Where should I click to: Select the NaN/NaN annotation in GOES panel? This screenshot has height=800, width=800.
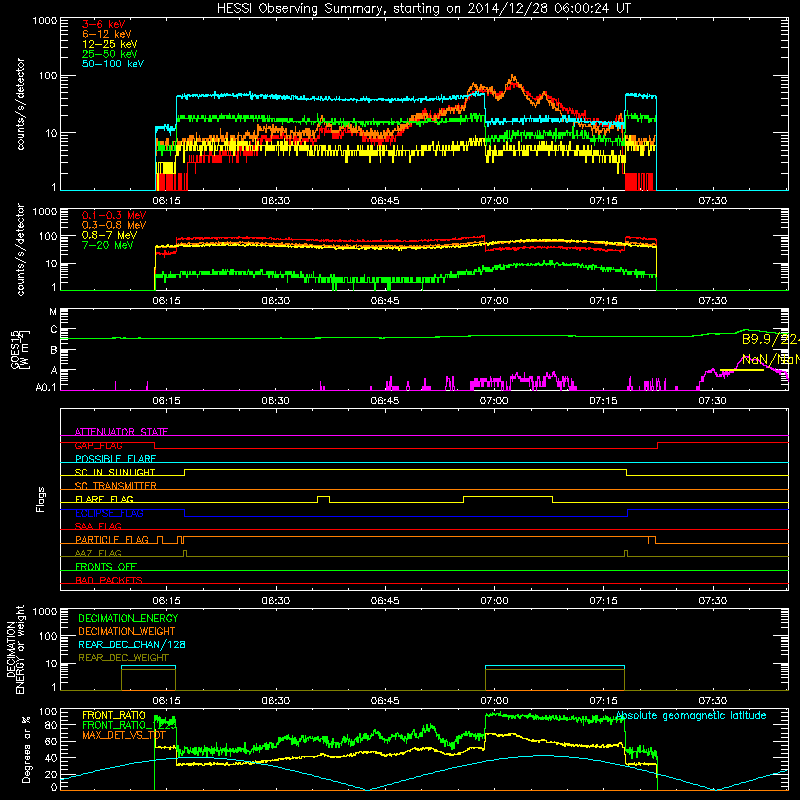[x=770, y=359]
